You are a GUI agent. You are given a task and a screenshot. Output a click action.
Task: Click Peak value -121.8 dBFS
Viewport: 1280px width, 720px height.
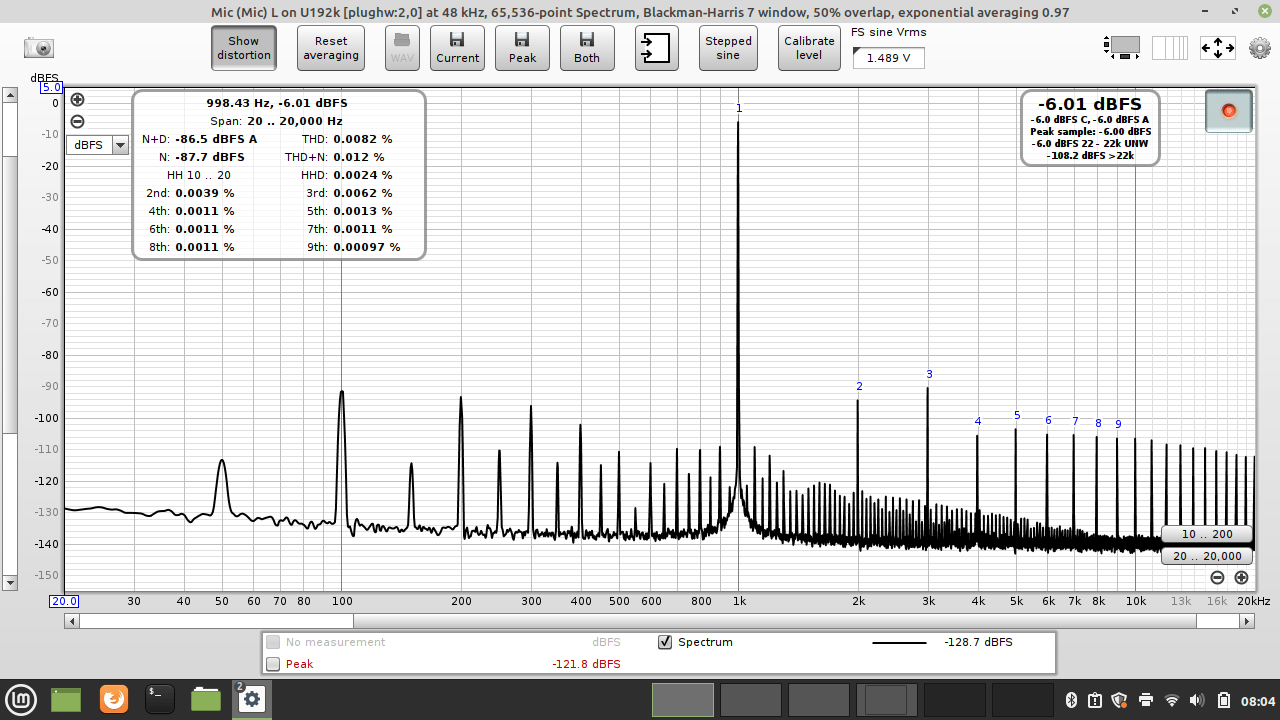[586, 664]
